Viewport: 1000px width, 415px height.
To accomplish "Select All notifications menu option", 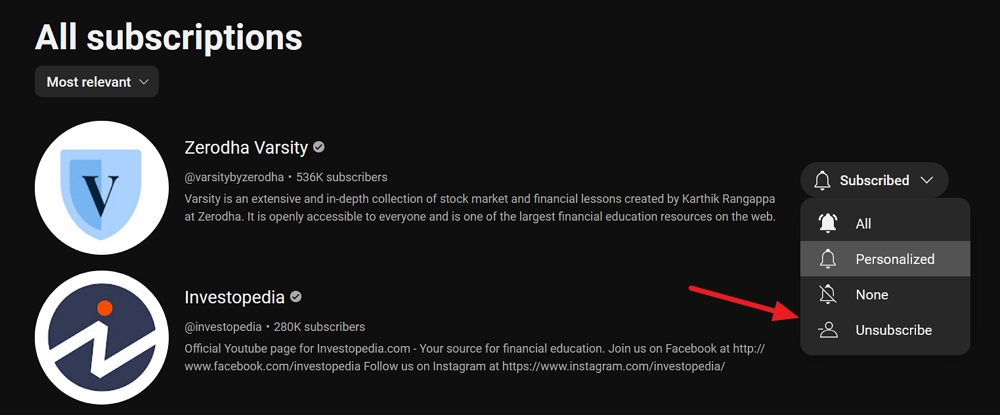I will coord(864,223).
